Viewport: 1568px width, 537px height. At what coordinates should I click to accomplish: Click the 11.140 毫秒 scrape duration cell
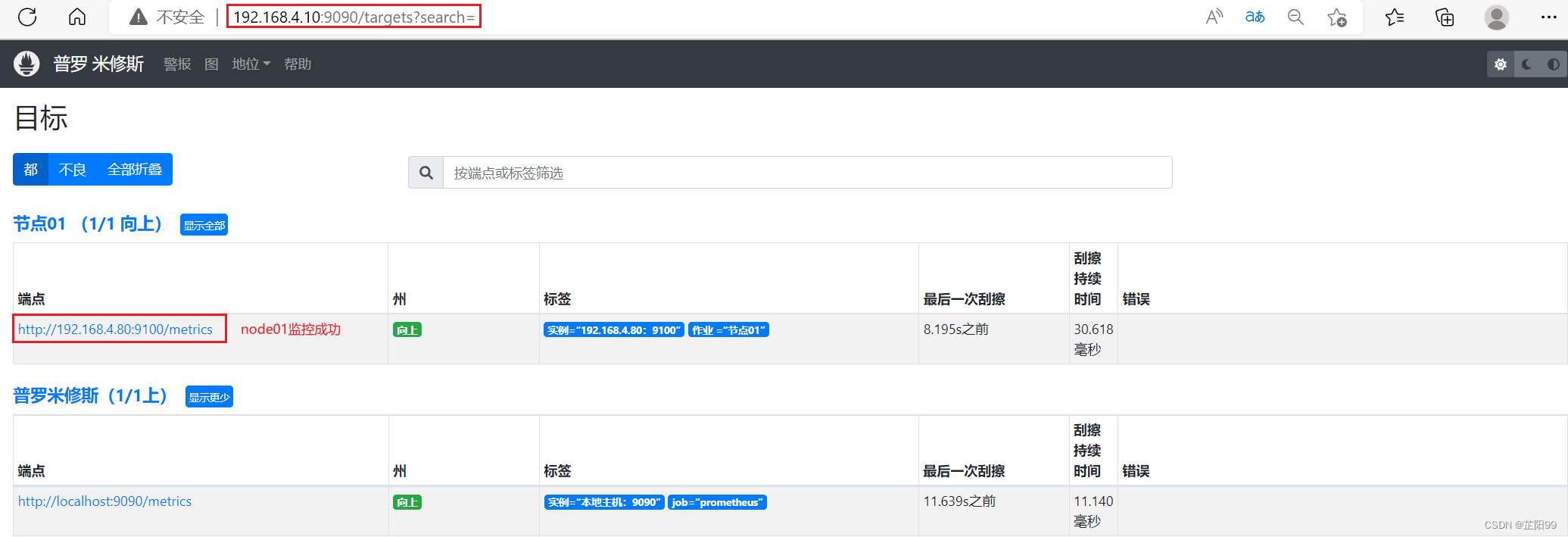[1093, 511]
